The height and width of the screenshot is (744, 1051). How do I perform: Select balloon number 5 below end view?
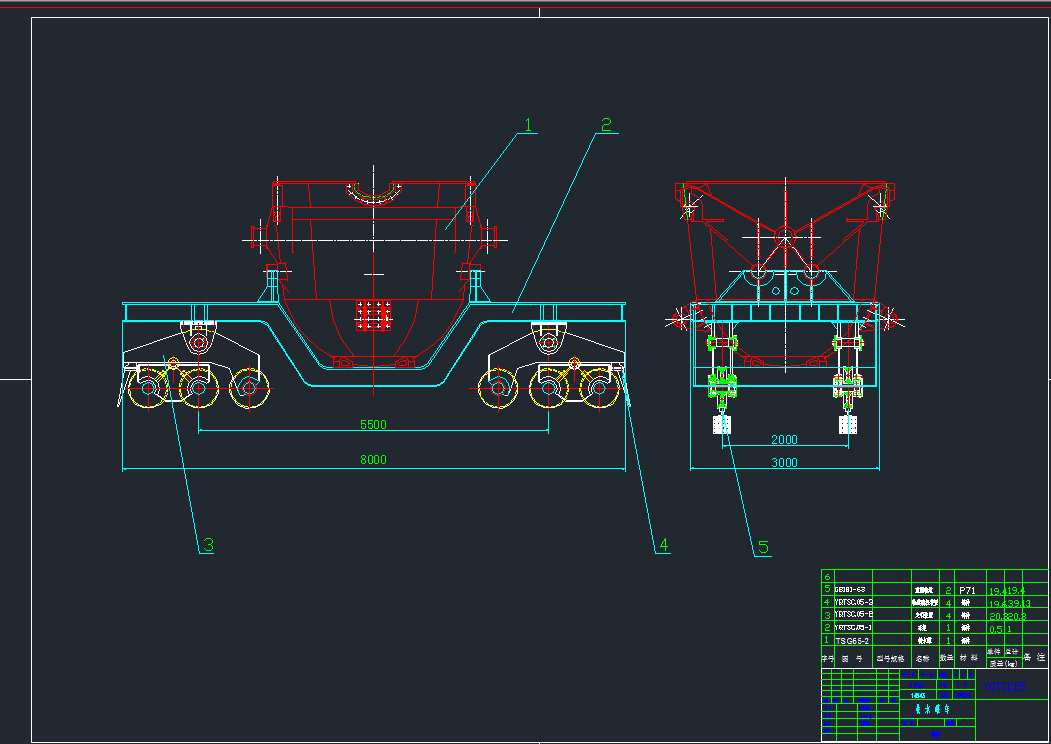tap(763, 548)
